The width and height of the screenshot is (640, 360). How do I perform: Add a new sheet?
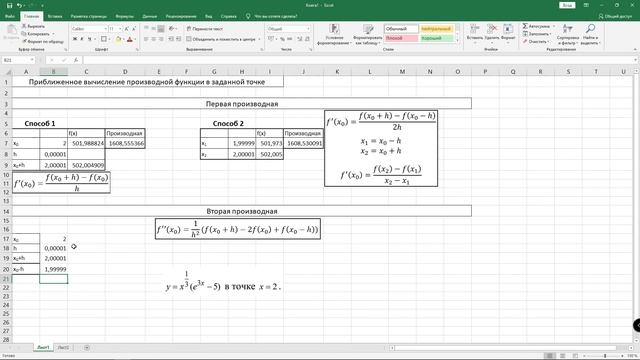(x=87, y=348)
